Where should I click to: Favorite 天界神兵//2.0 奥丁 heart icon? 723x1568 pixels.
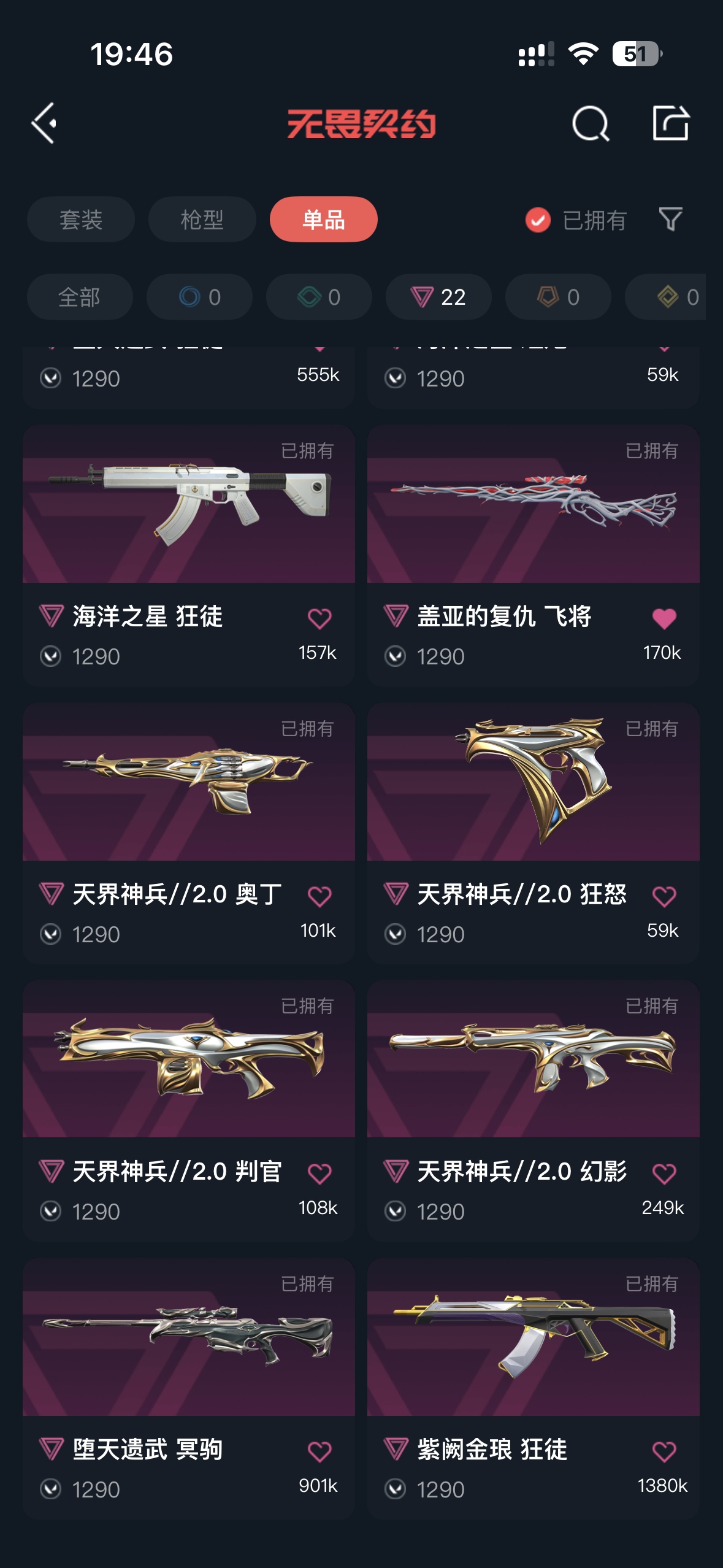pos(319,896)
